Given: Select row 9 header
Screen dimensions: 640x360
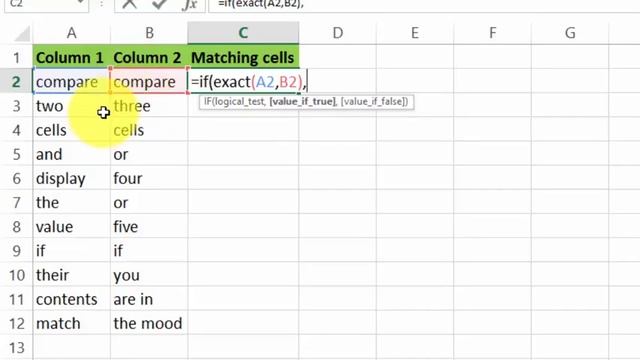Looking at the screenshot, I should 16,251.
